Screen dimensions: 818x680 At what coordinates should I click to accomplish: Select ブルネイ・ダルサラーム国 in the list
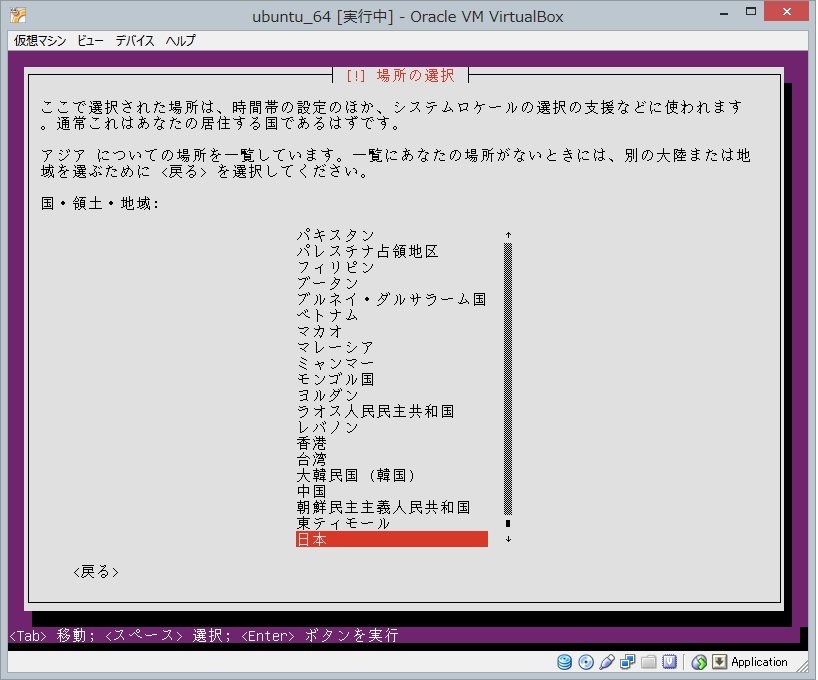click(391, 299)
